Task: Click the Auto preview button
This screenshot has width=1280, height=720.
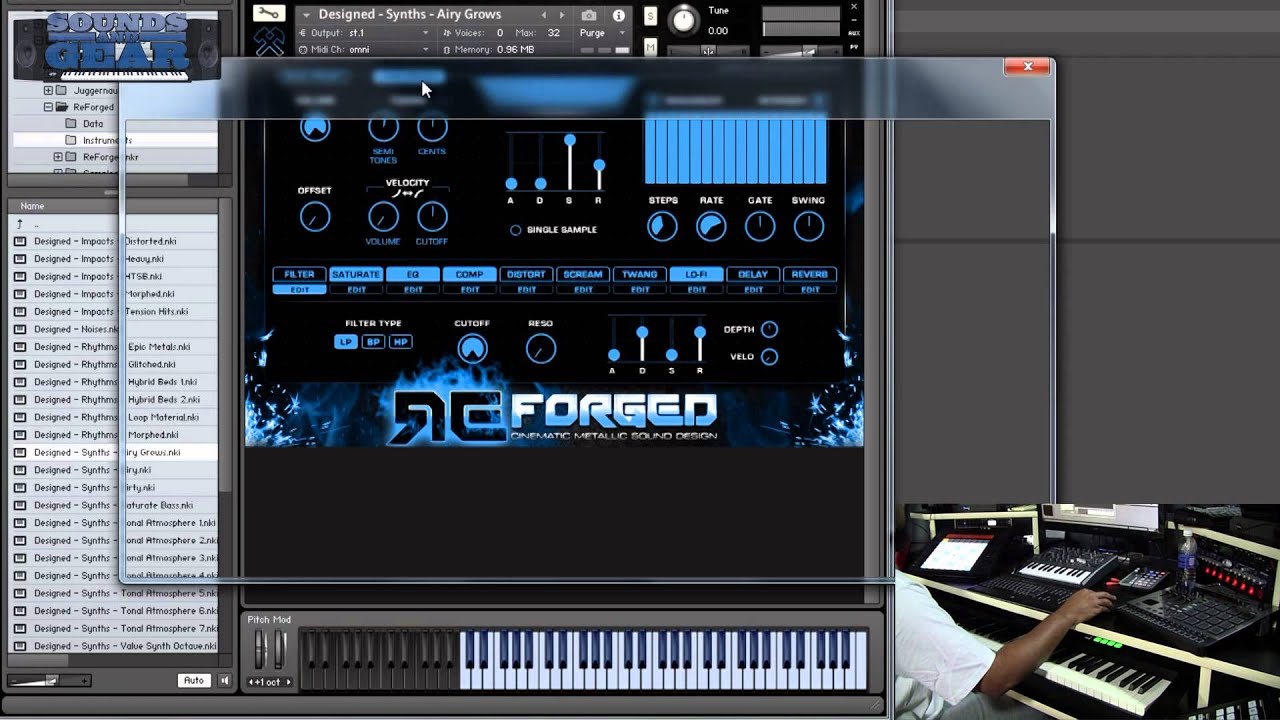Action: click(x=194, y=680)
